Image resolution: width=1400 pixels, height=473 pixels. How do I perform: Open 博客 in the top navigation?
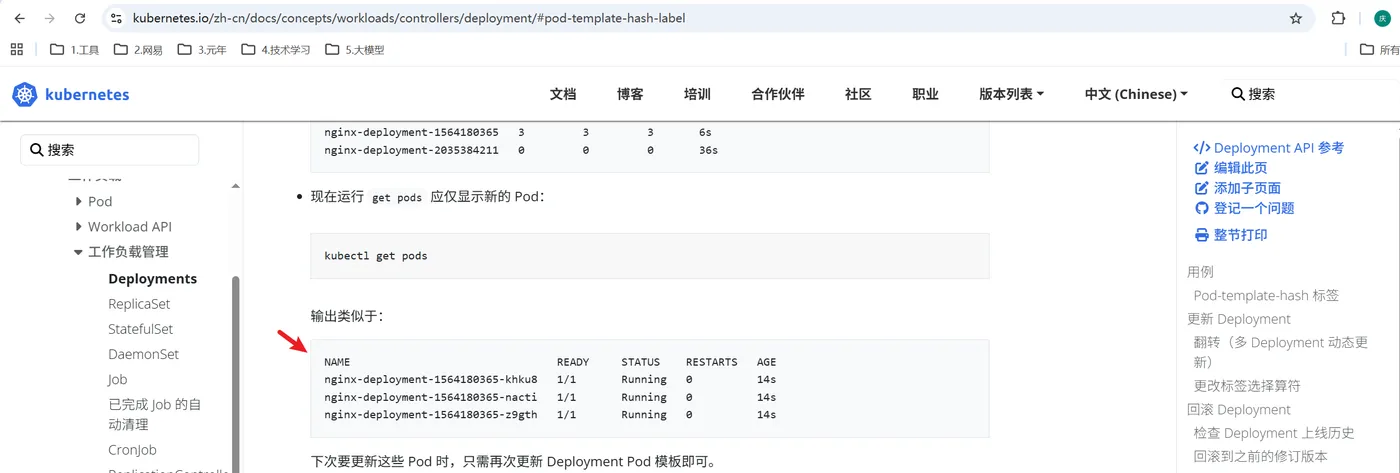[x=630, y=94]
